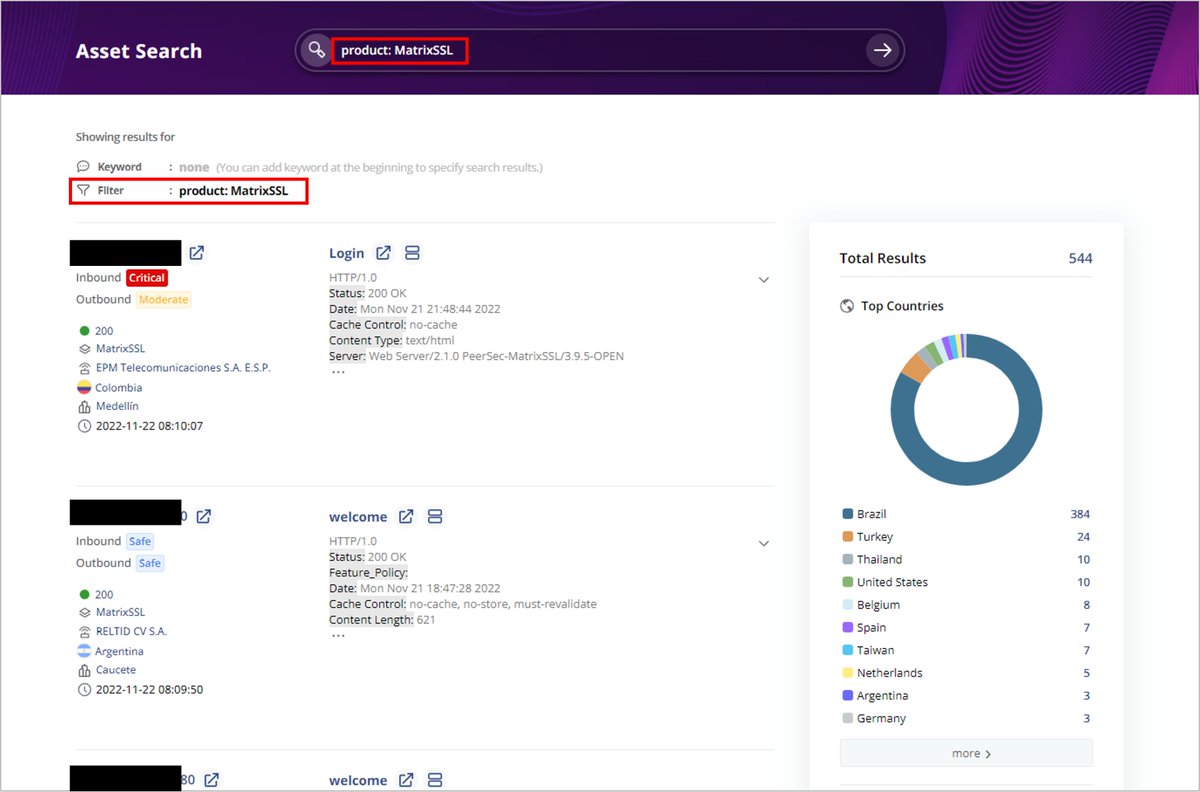
Task: Click the Colombia country link
Action: click(119, 387)
